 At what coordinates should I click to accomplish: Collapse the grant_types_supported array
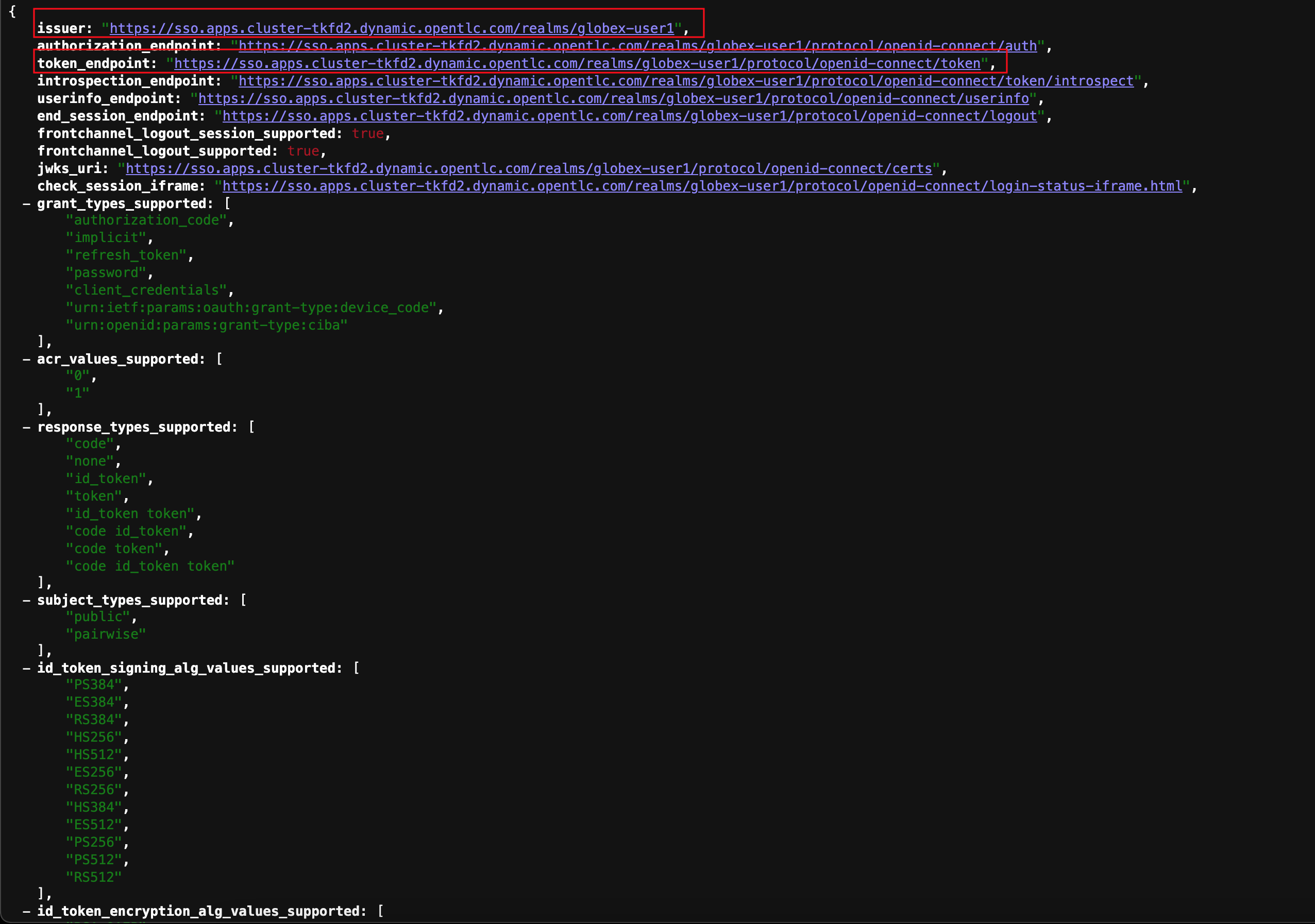pyautogui.click(x=26, y=204)
